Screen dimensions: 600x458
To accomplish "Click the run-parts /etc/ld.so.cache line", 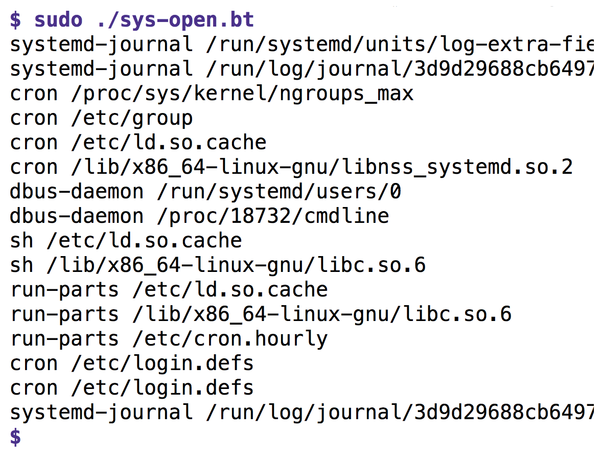I will 169,290.
